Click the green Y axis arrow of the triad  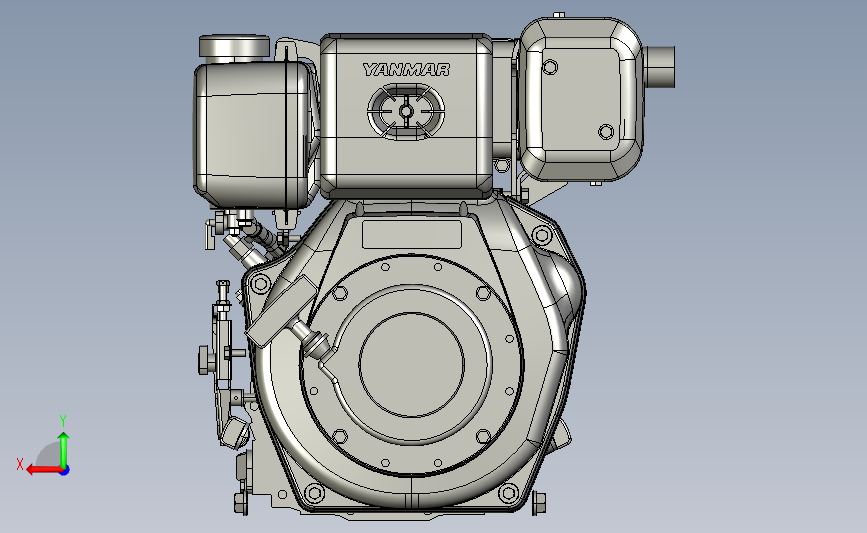64,449
